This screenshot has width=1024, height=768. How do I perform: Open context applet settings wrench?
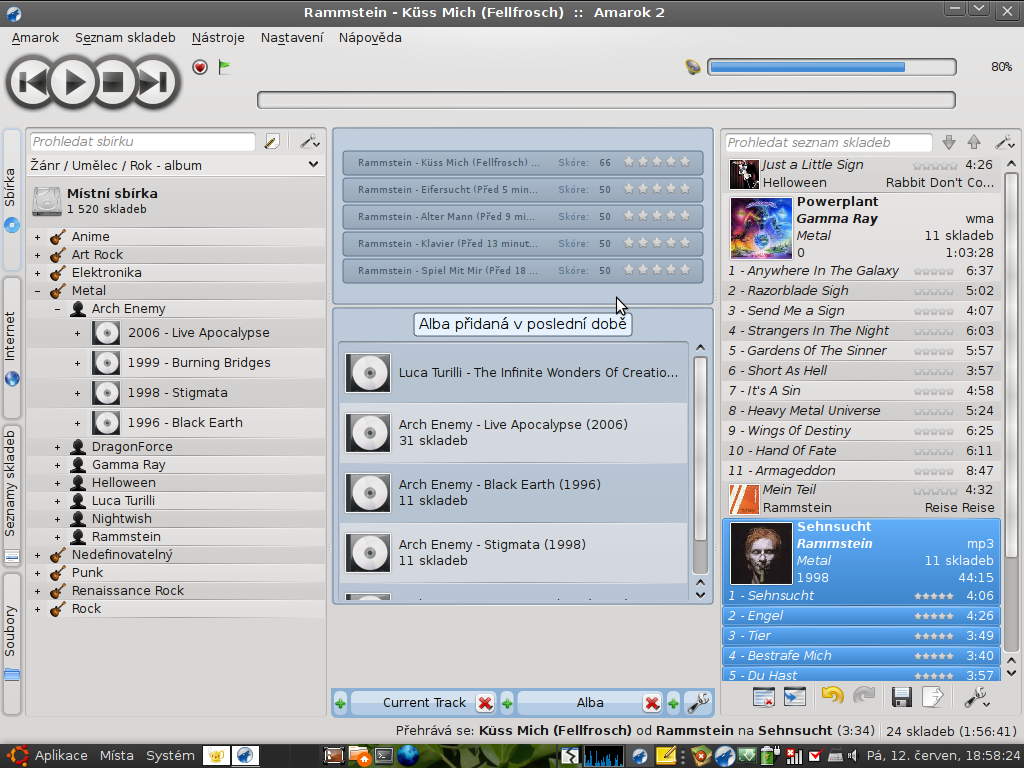698,703
